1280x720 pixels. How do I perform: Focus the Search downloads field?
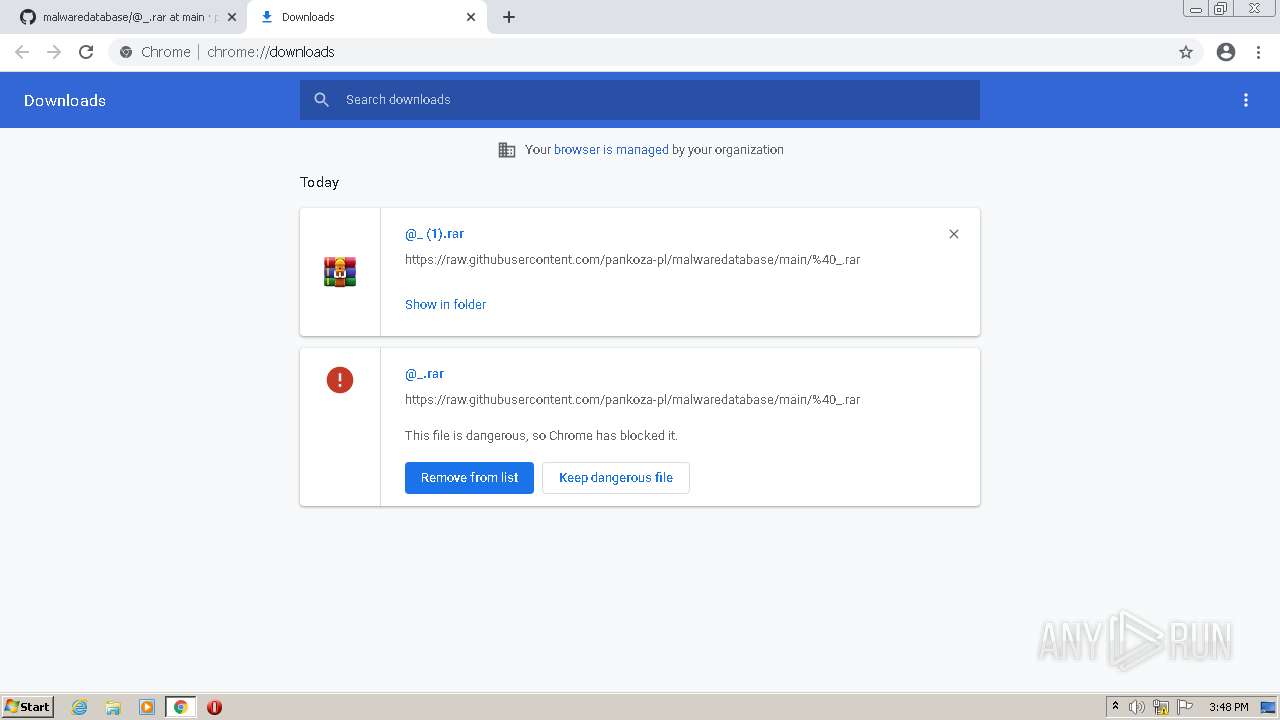coord(640,100)
